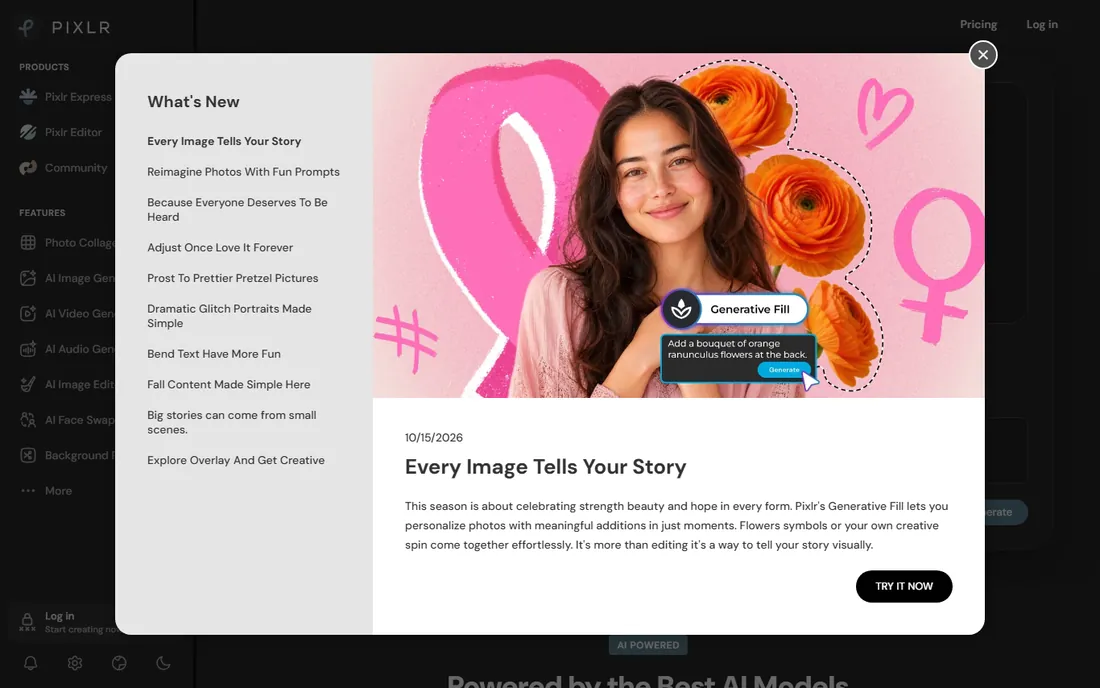Viewport: 1100px width, 688px height.
Task: Open Because Everyone Deserves To Be Heard
Action: [237, 210]
